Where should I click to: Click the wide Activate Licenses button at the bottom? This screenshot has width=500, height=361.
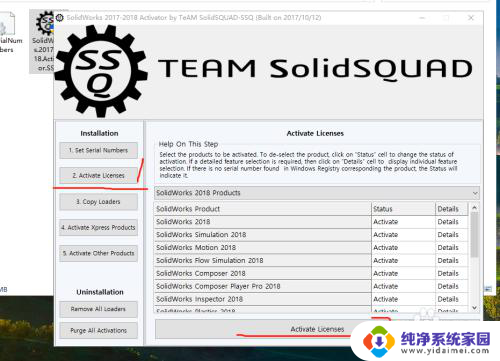(x=317, y=329)
